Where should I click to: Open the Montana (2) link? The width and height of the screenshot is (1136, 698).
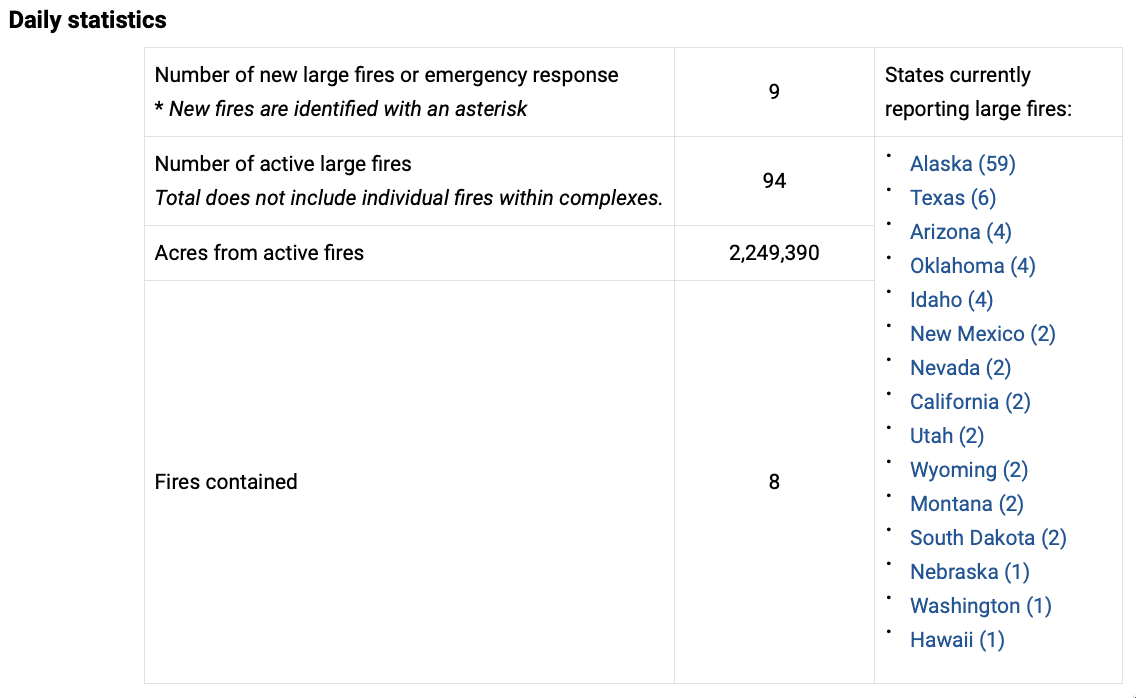tap(966, 504)
